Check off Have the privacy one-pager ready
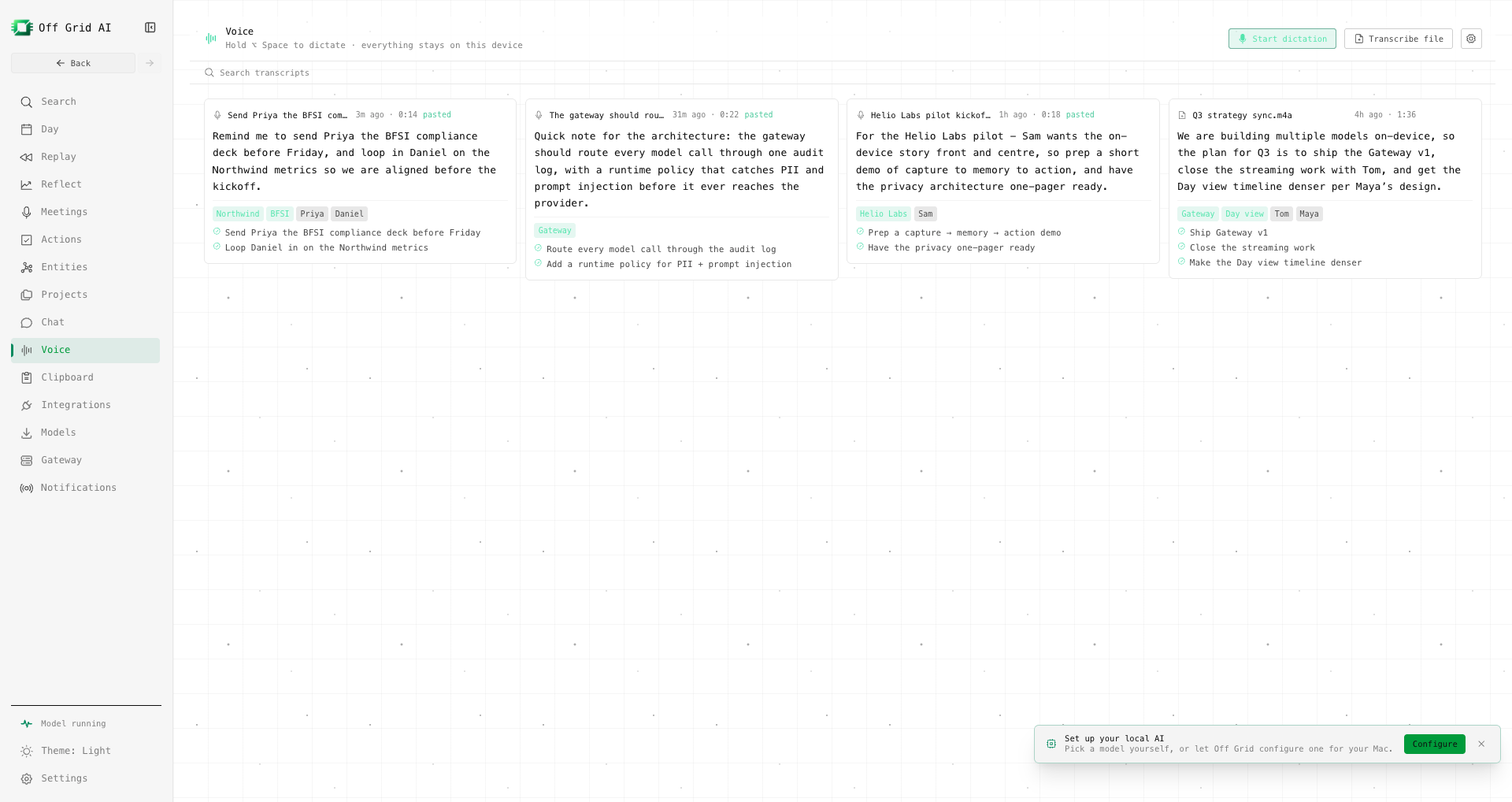The height and width of the screenshot is (802, 1512). point(860,247)
